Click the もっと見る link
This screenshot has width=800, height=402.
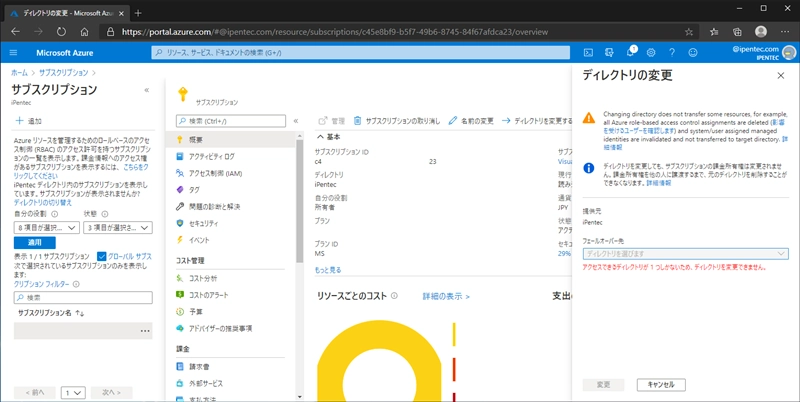point(328,270)
